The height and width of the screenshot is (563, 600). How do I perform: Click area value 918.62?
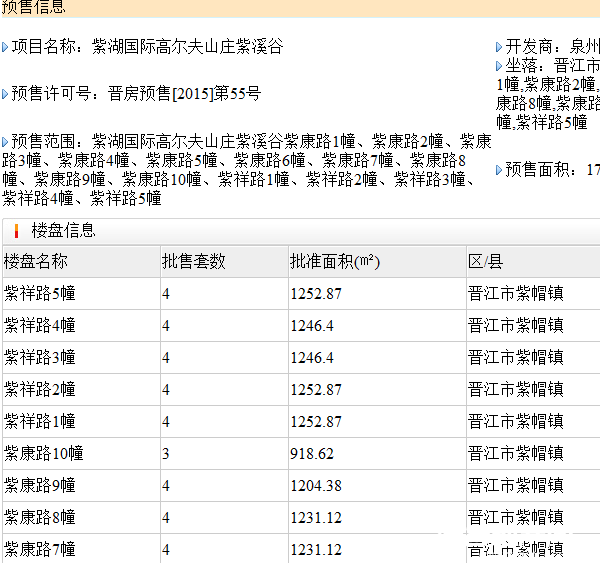(312, 454)
